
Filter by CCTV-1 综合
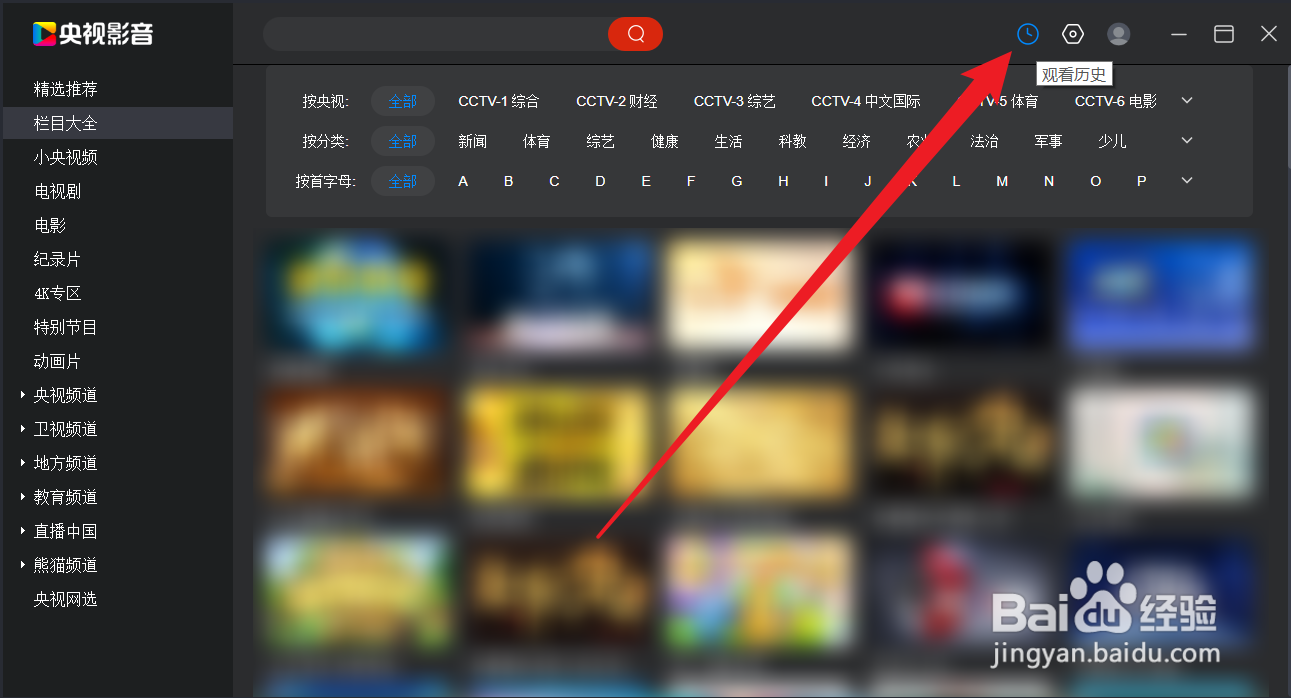click(x=499, y=101)
